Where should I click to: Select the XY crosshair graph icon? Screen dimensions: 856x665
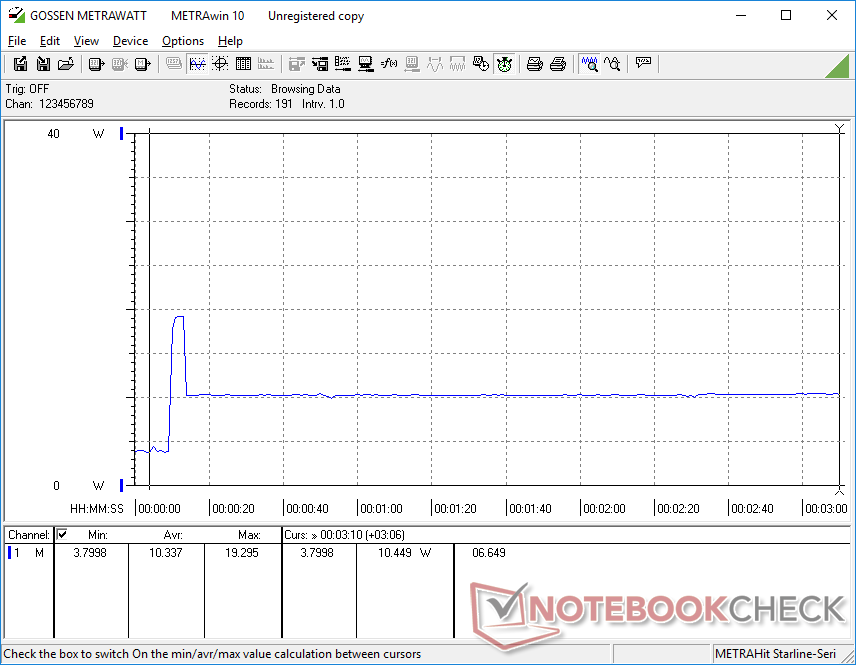coord(220,64)
